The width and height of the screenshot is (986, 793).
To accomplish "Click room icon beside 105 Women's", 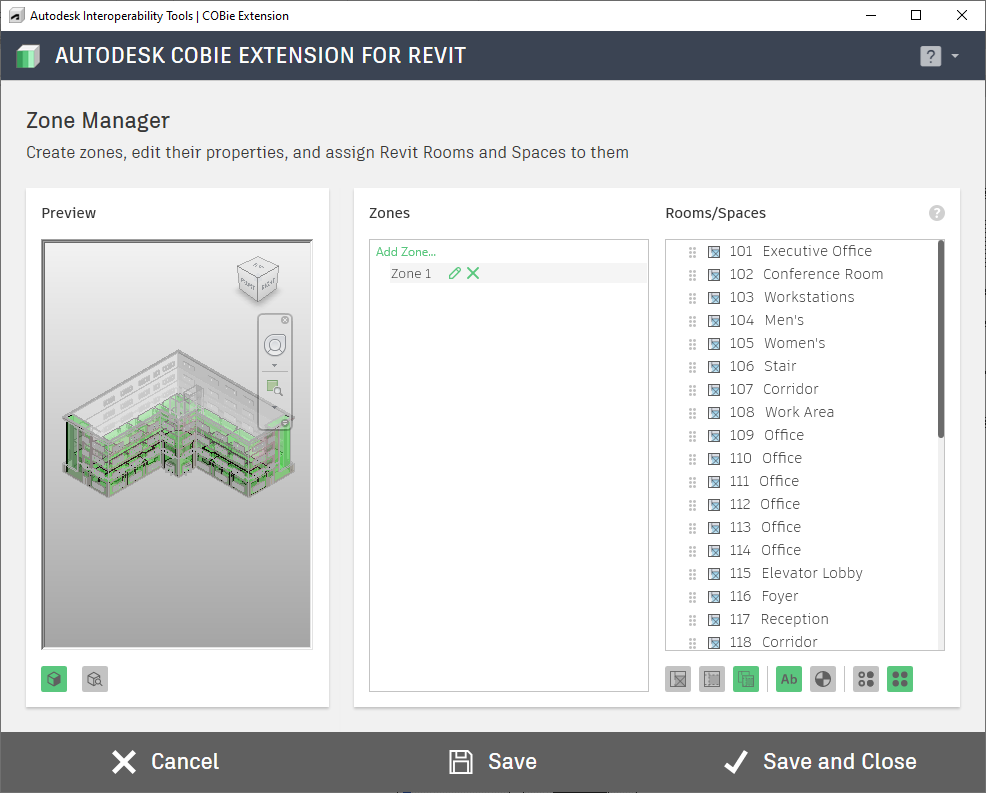I will click(x=714, y=344).
